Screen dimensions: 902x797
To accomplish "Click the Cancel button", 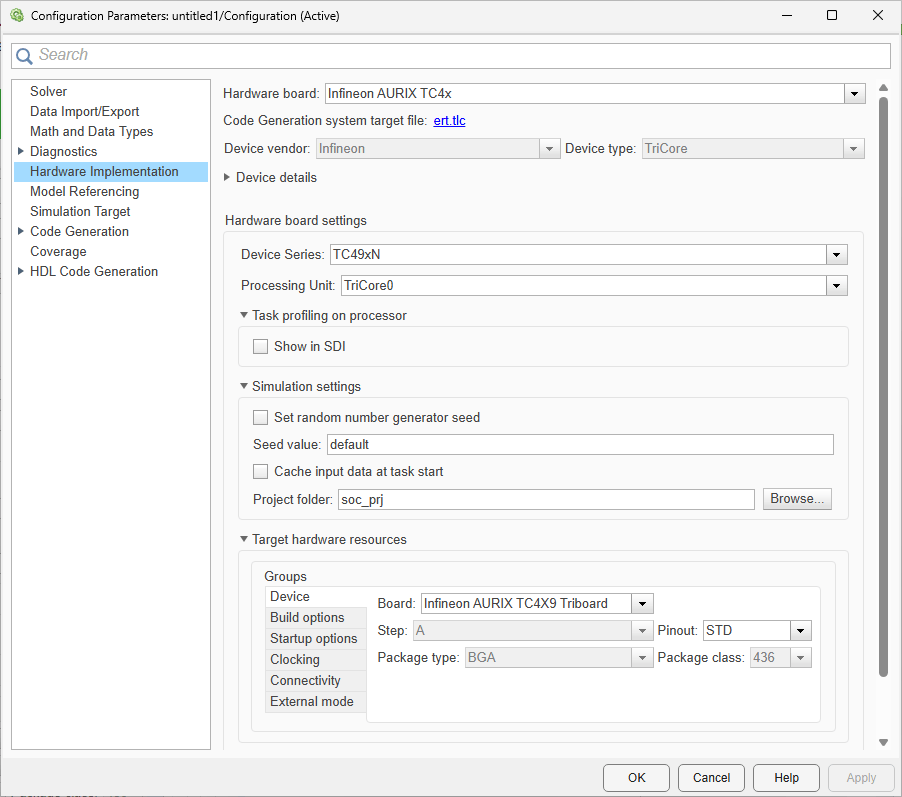I will [x=711, y=778].
